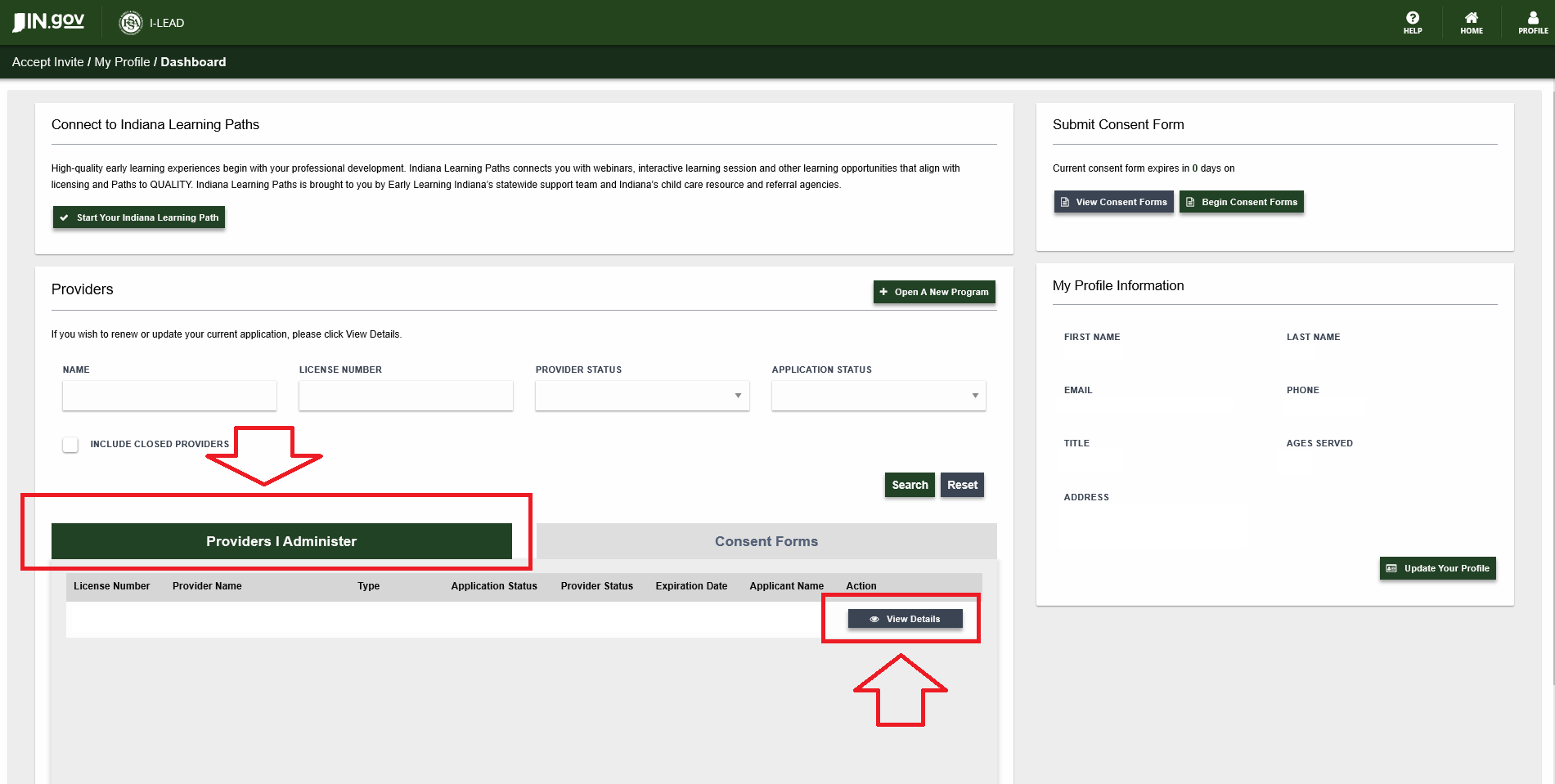Go to Home via house icon

click(x=1471, y=19)
